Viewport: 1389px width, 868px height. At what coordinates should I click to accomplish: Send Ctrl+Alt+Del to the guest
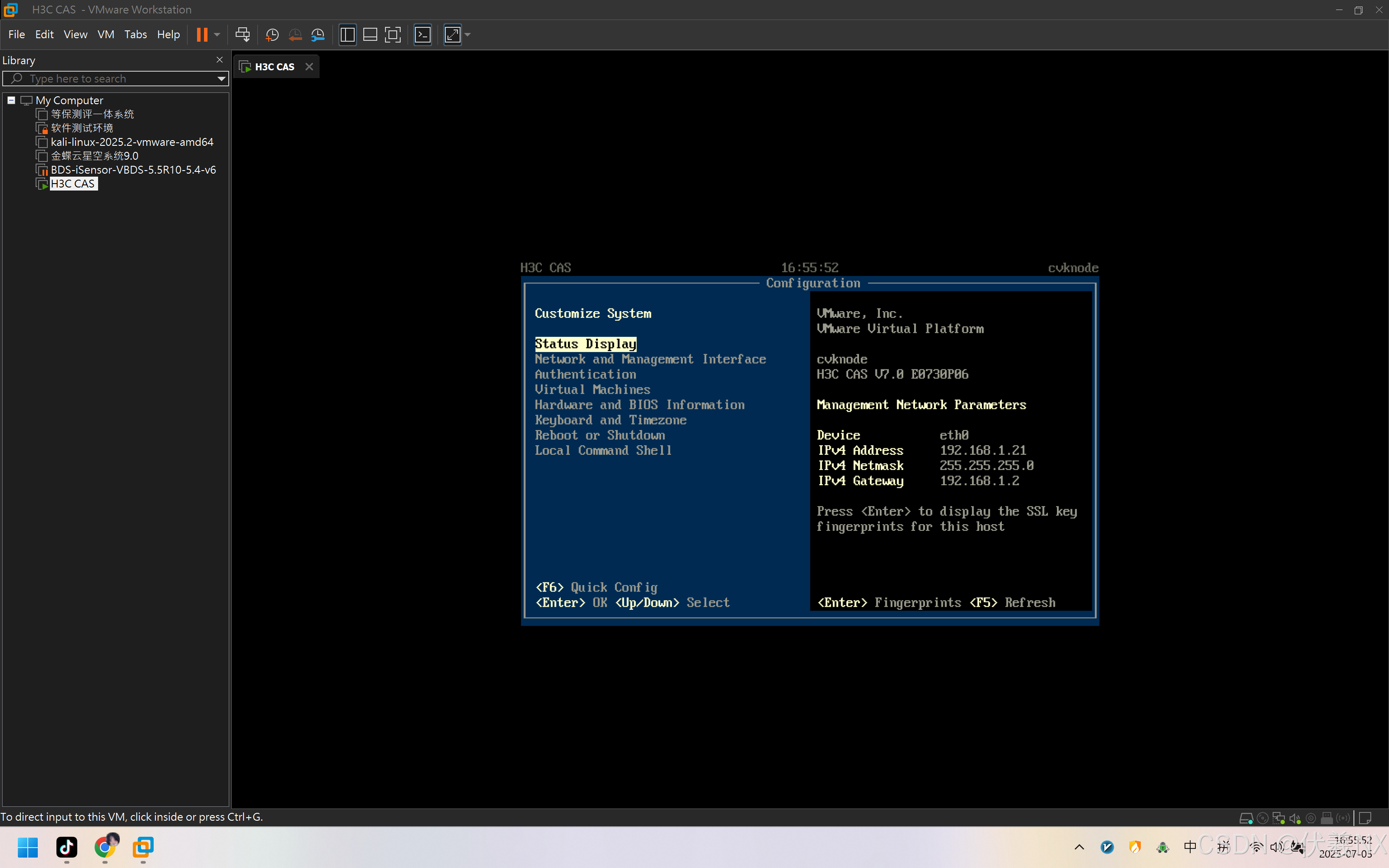[243, 34]
